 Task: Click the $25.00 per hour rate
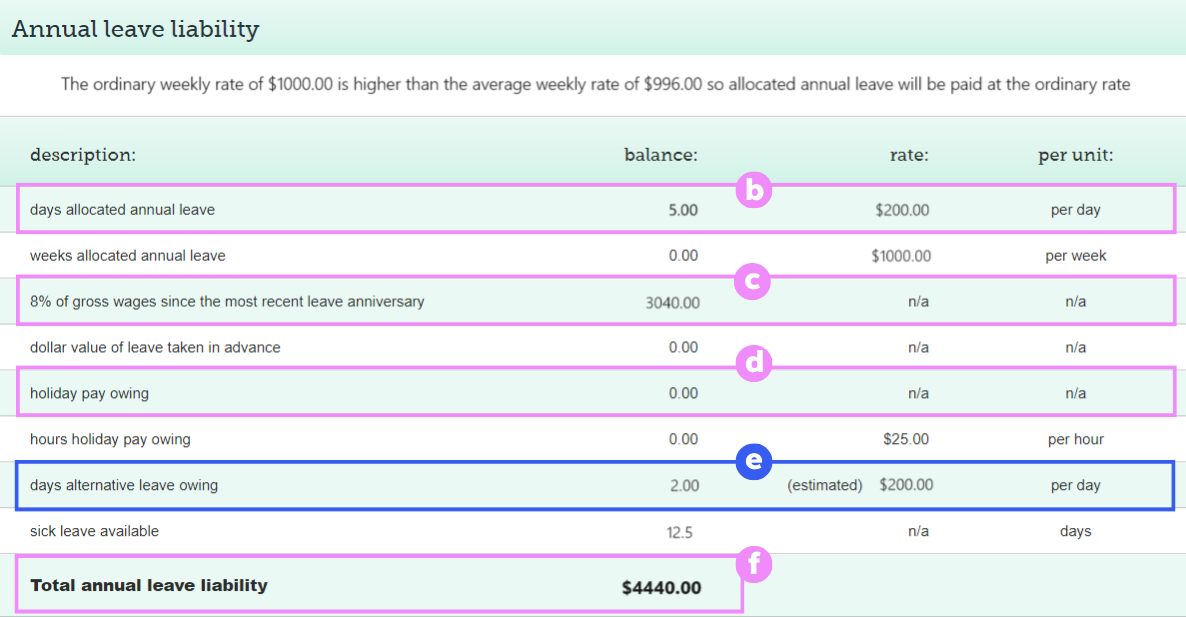click(906, 439)
